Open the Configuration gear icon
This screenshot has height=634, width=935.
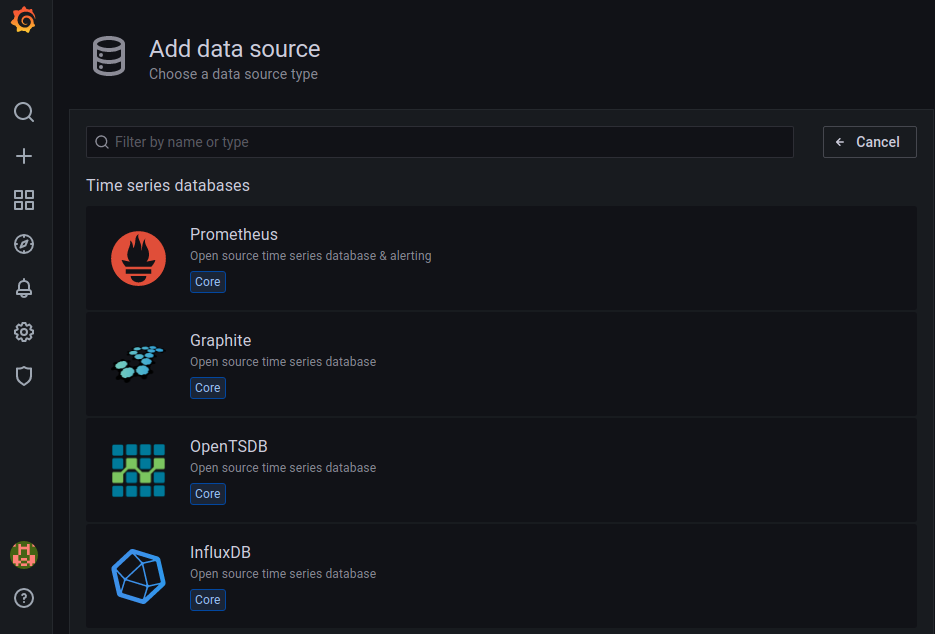pyautogui.click(x=24, y=332)
